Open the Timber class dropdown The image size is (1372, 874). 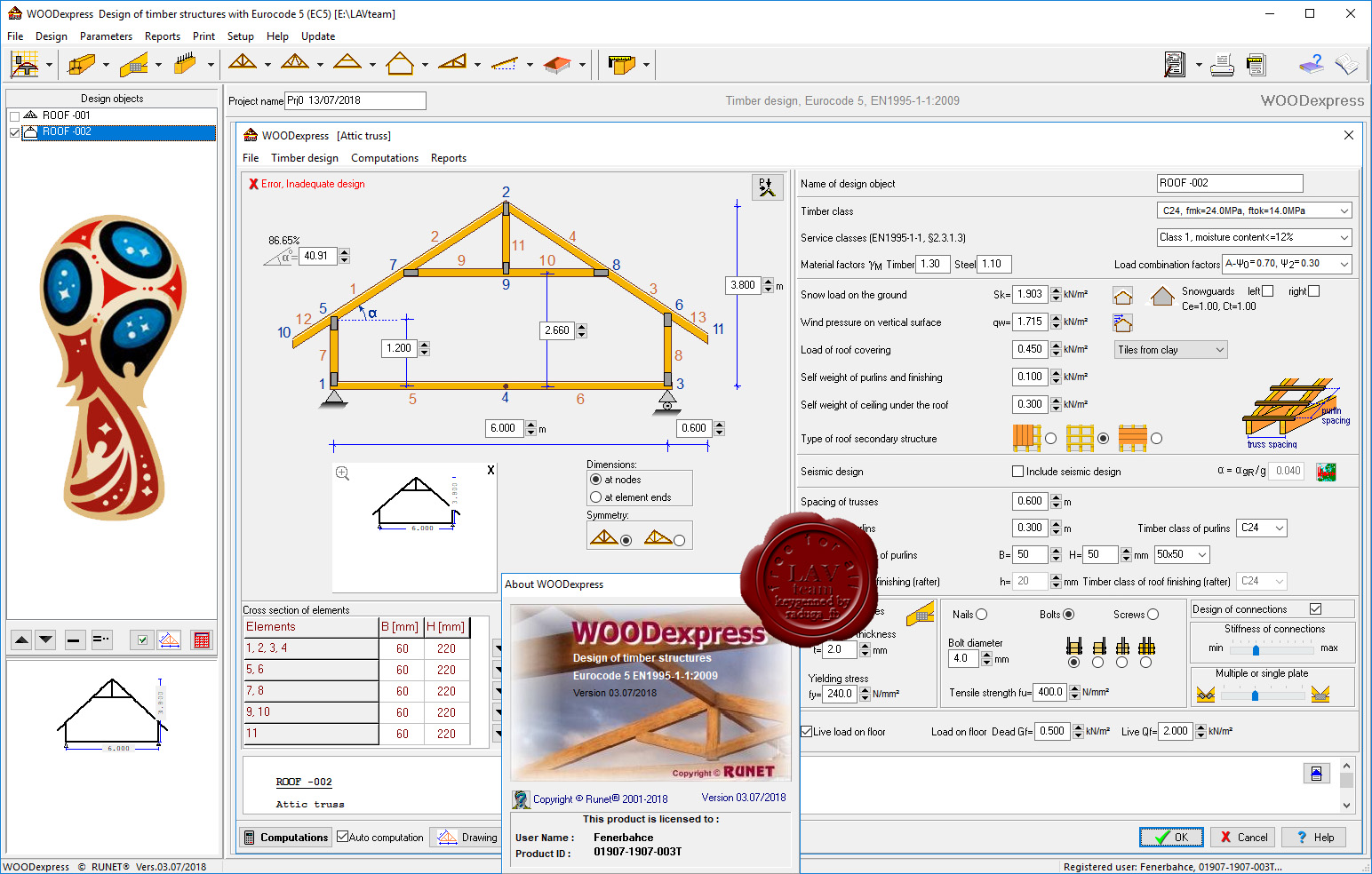1255,211
